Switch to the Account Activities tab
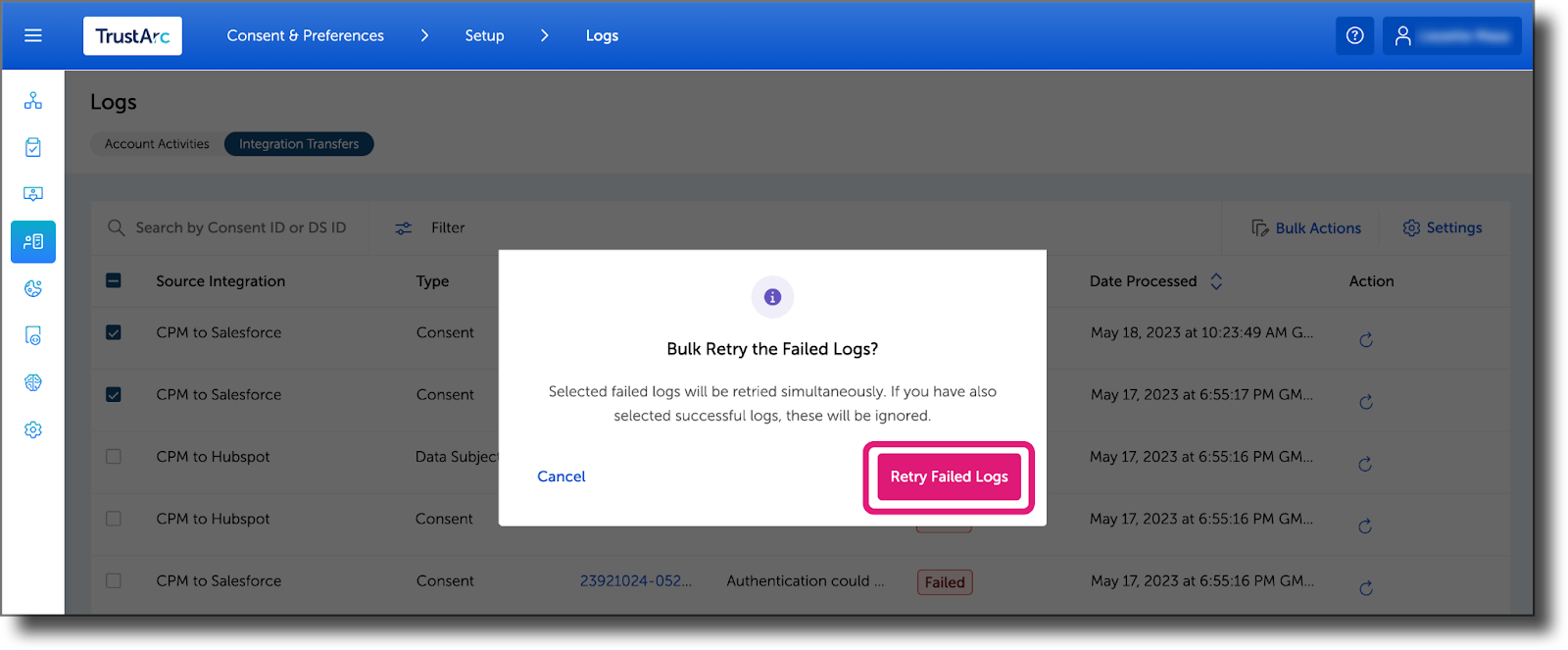 pyautogui.click(x=156, y=143)
